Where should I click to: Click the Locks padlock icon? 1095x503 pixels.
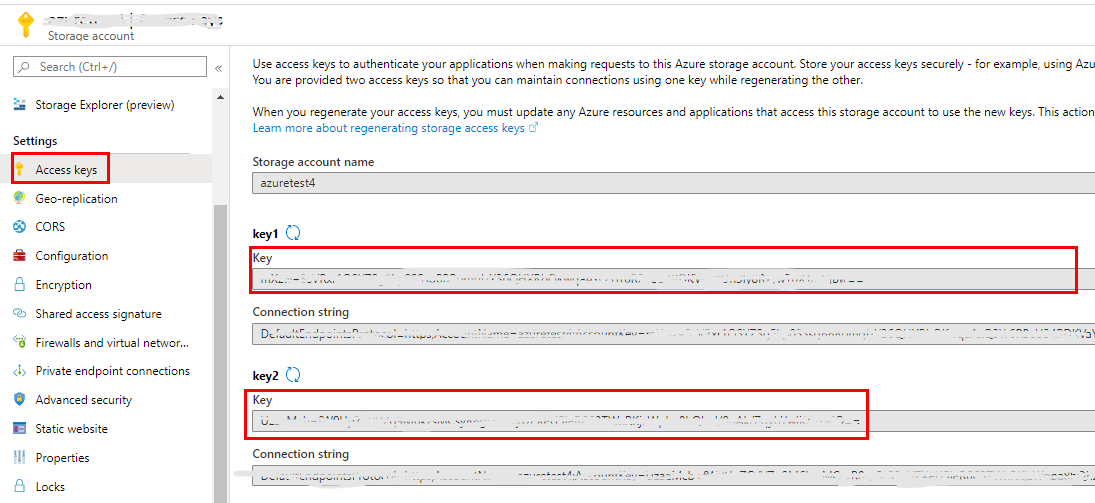[20, 486]
